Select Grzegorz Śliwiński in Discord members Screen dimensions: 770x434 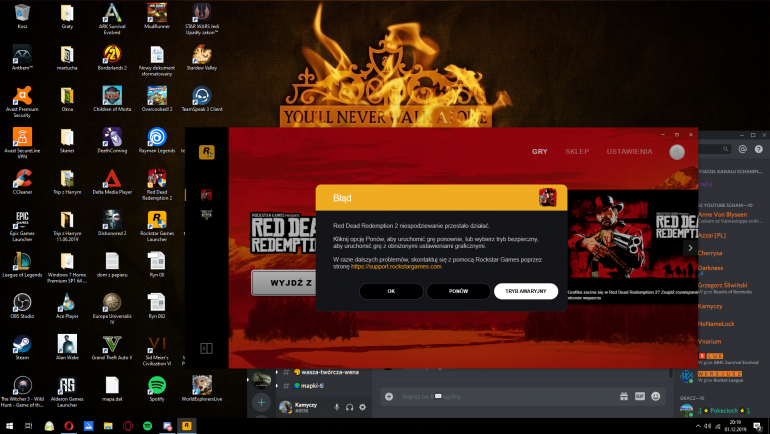coord(722,285)
